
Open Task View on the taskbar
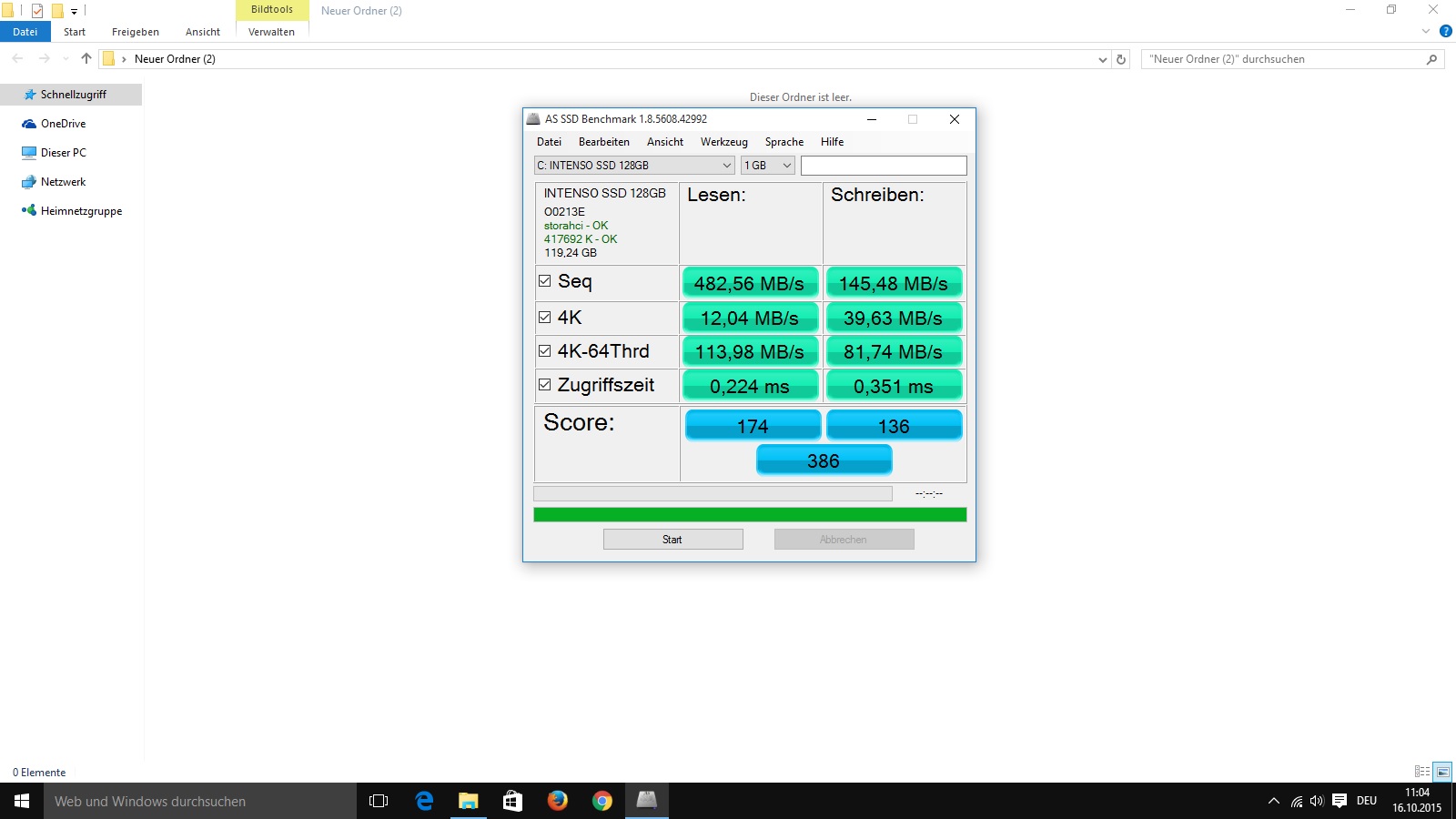pos(379,801)
